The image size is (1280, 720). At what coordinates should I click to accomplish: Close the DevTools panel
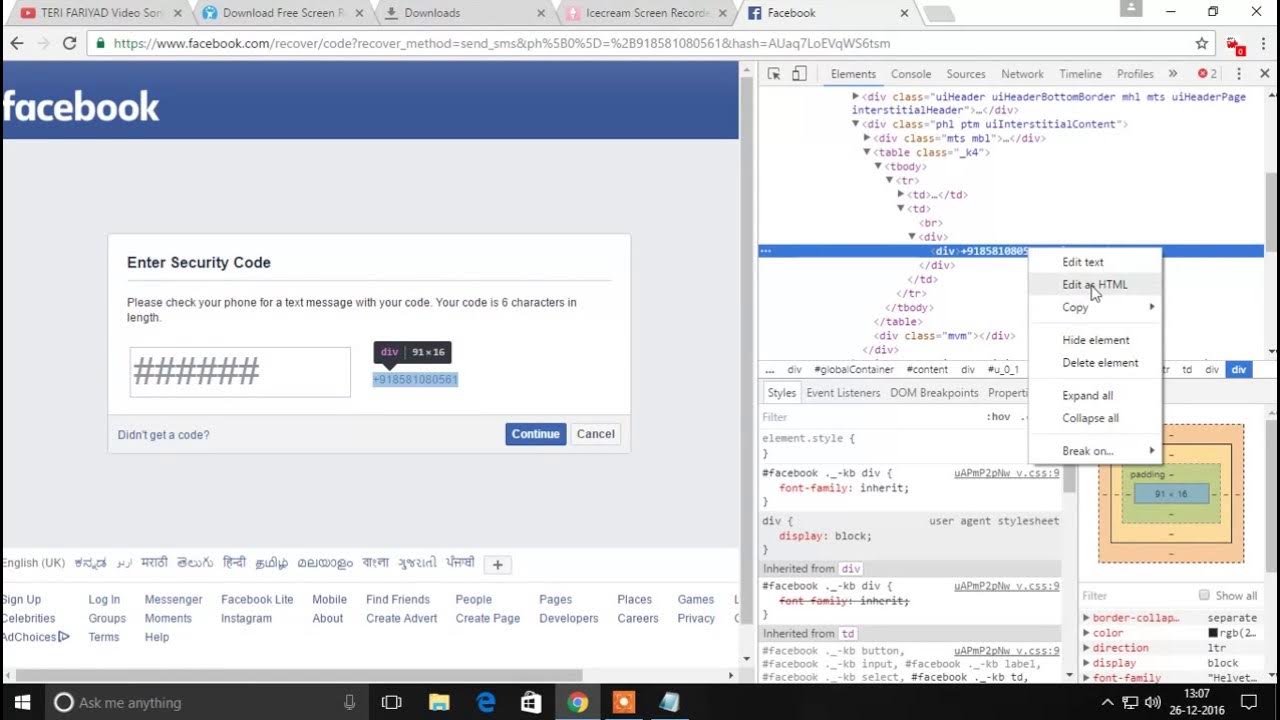pos(1264,73)
